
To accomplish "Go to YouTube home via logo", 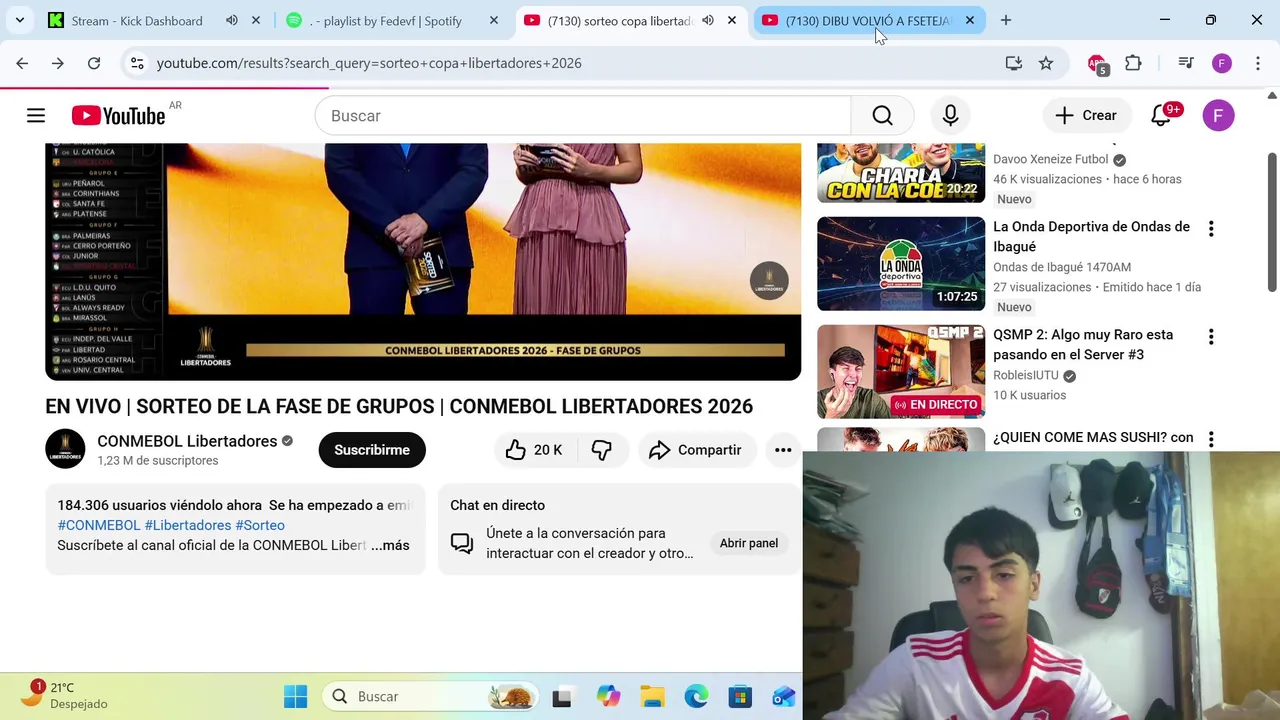I will click(x=119, y=116).
